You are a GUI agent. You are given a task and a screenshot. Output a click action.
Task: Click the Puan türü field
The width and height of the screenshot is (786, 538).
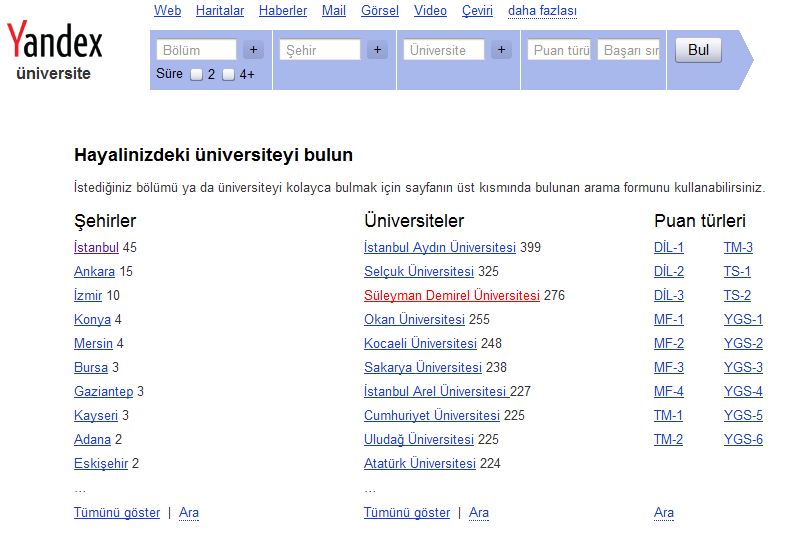pyautogui.click(x=559, y=50)
